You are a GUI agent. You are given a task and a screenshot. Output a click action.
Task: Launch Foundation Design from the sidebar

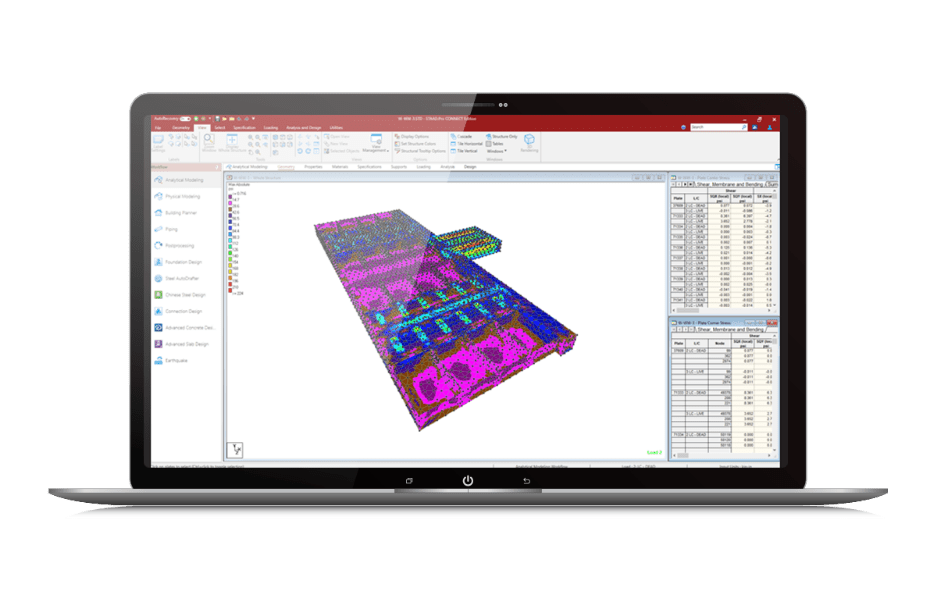pos(184,262)
